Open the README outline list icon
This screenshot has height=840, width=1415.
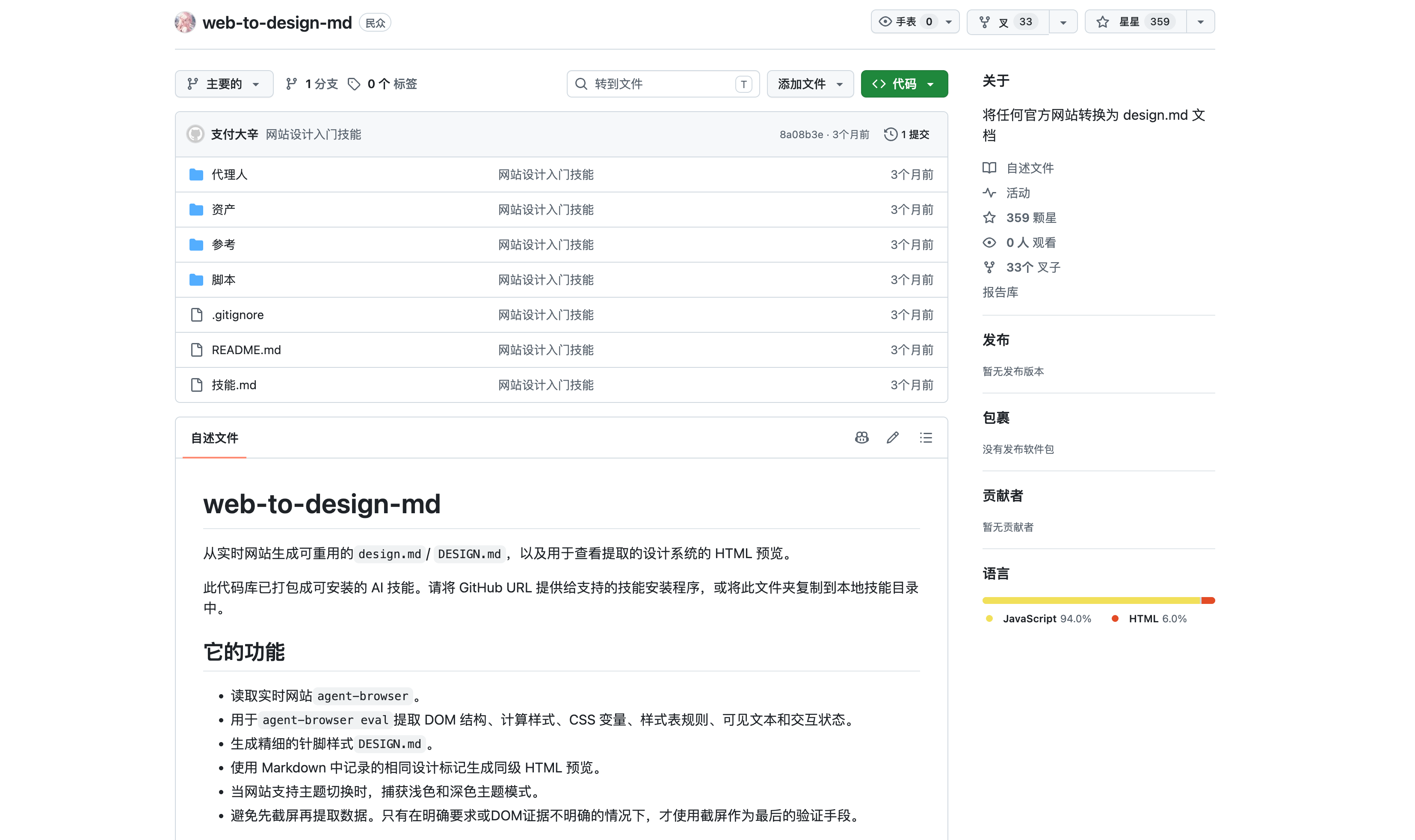[926, 438]
